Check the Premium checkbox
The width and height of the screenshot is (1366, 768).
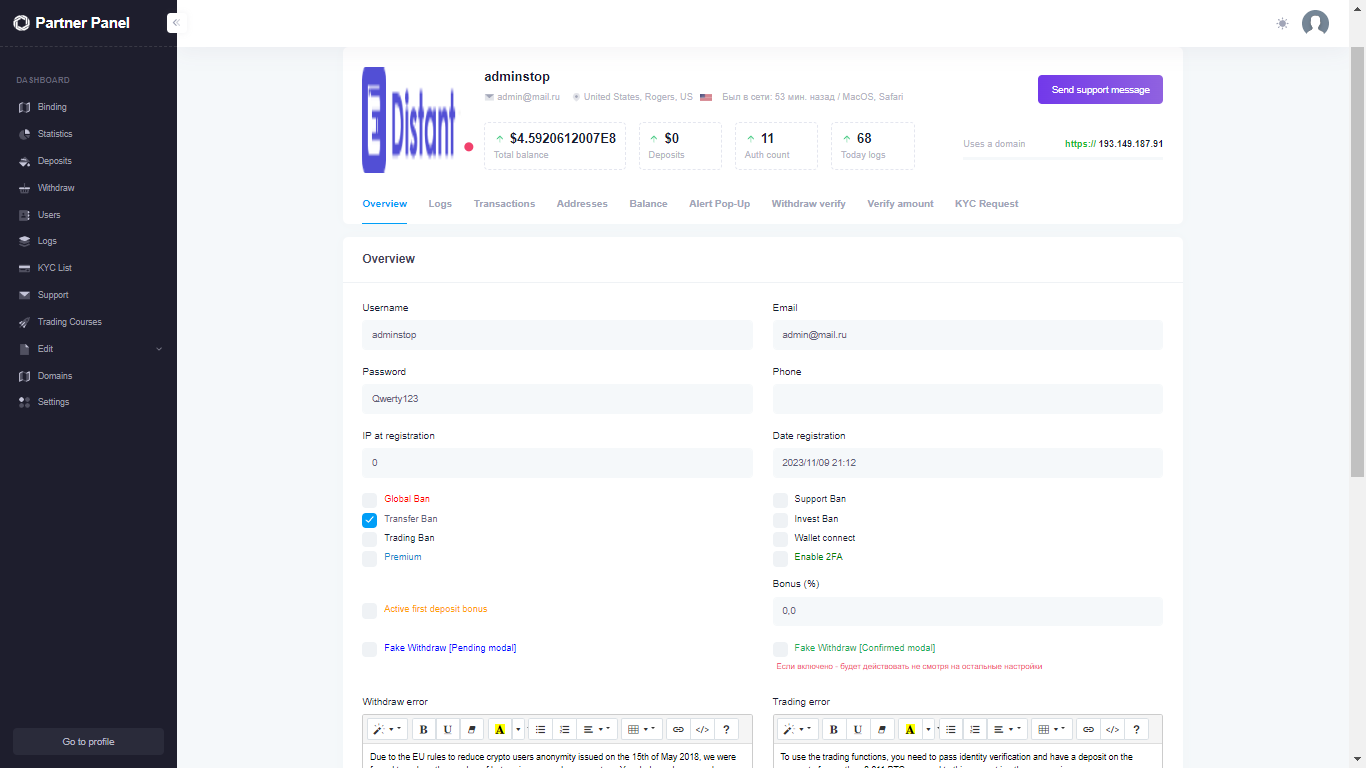(370, 558)
